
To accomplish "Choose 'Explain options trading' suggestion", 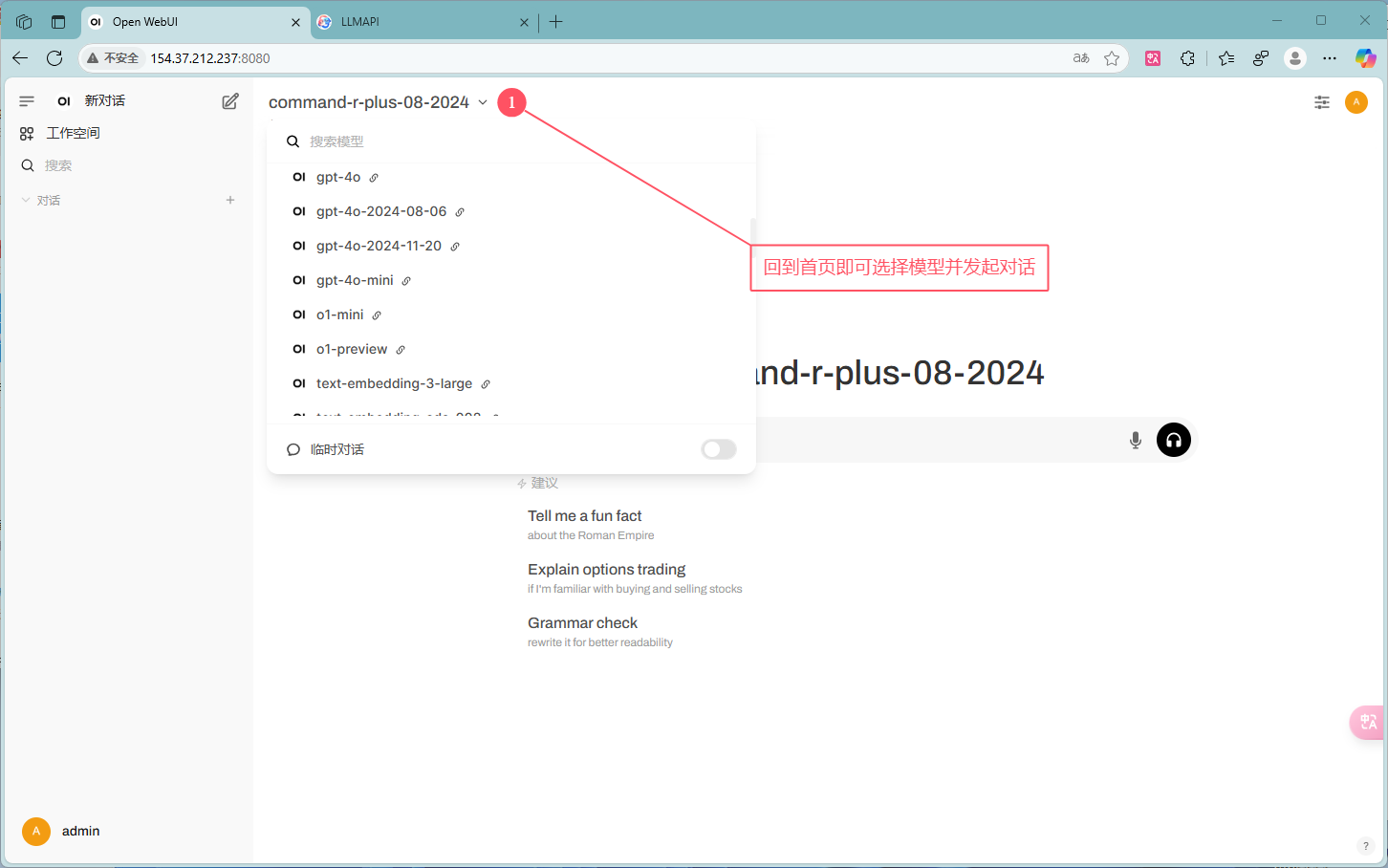I will pyautogui.click(x=635, y=577).
